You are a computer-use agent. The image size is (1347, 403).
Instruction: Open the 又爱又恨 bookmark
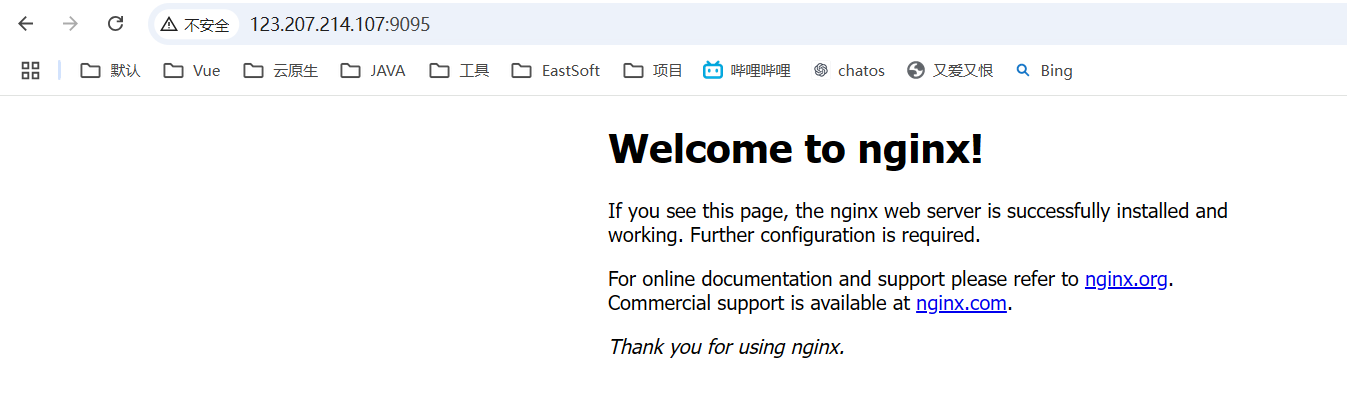coord(950,70)
